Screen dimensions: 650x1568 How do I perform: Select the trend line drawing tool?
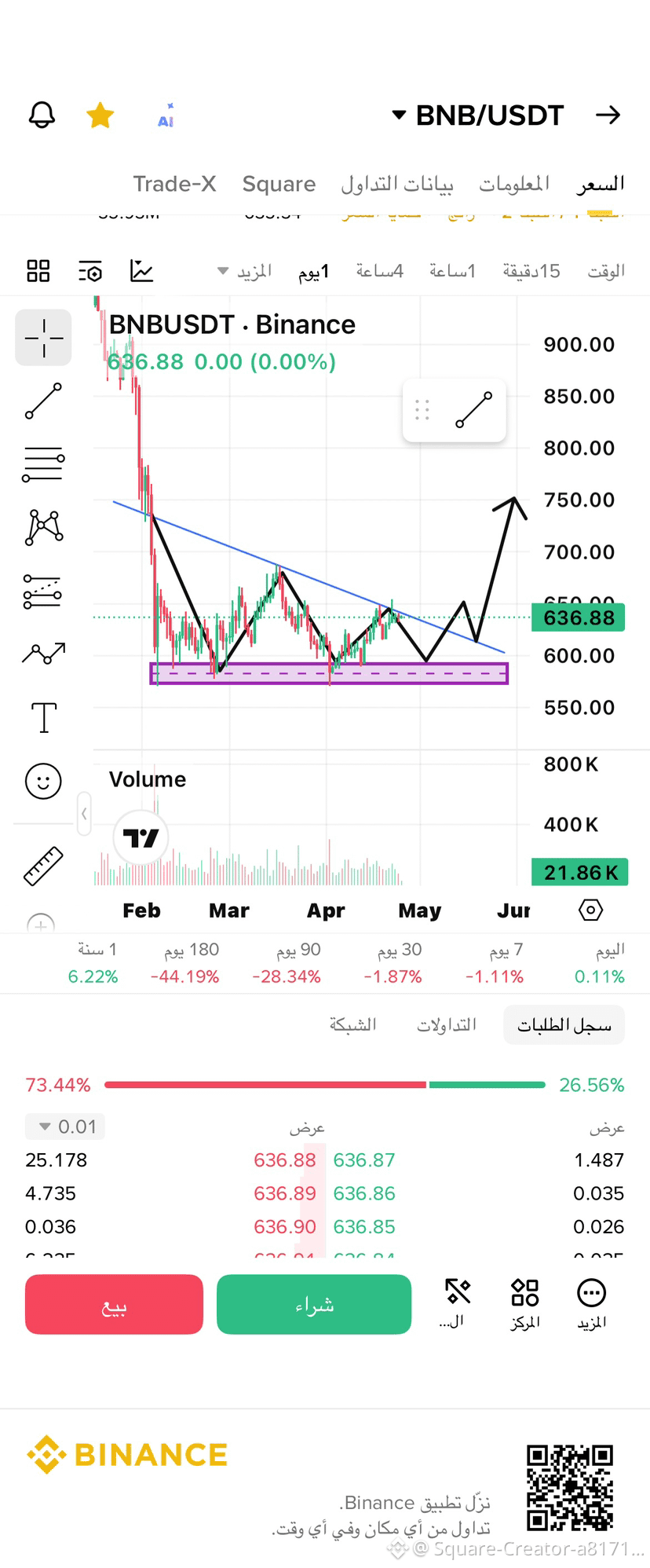tap(43, 401)
